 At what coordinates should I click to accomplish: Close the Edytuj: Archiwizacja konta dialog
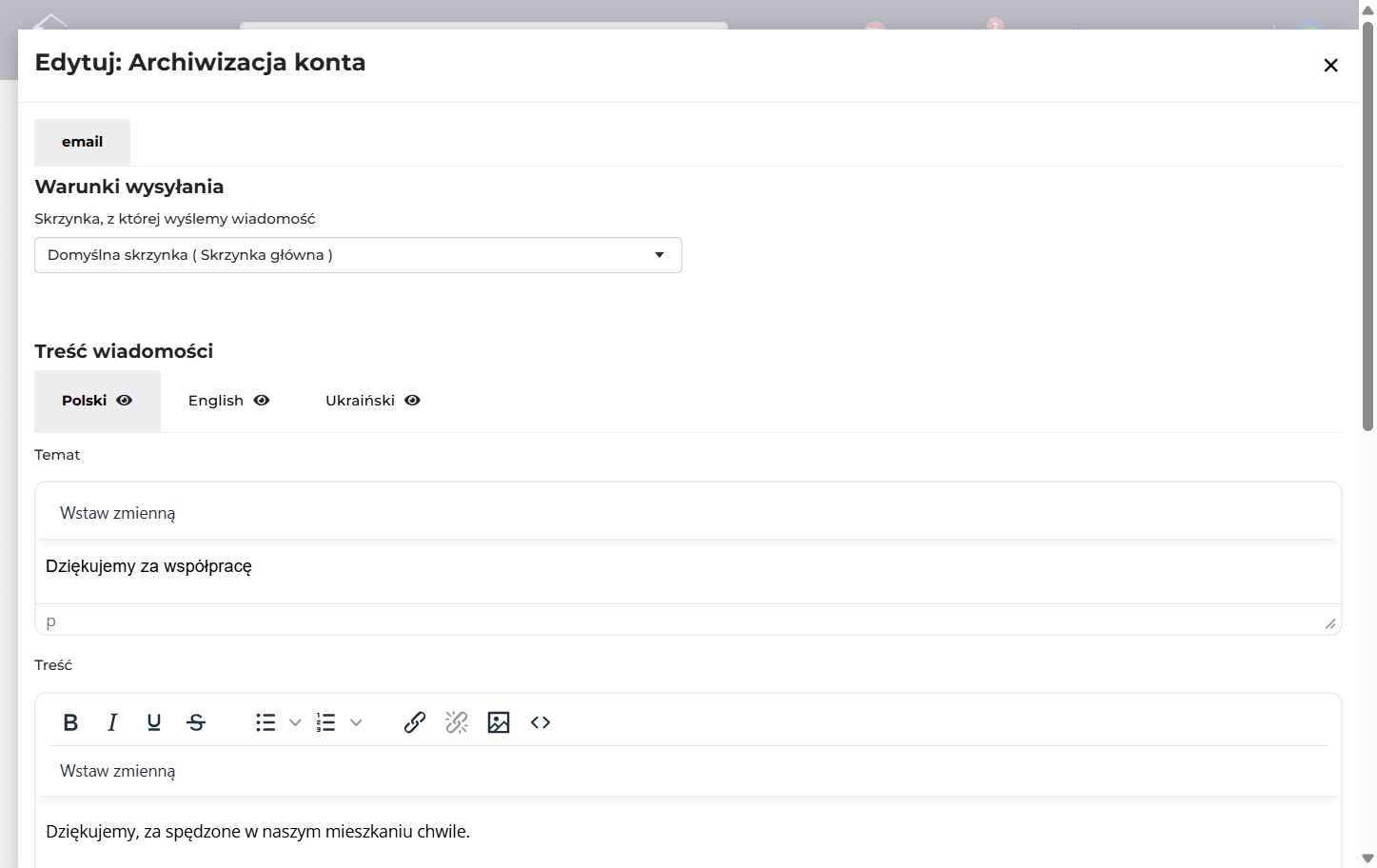pyautogui.click(x=1330, y=65)
